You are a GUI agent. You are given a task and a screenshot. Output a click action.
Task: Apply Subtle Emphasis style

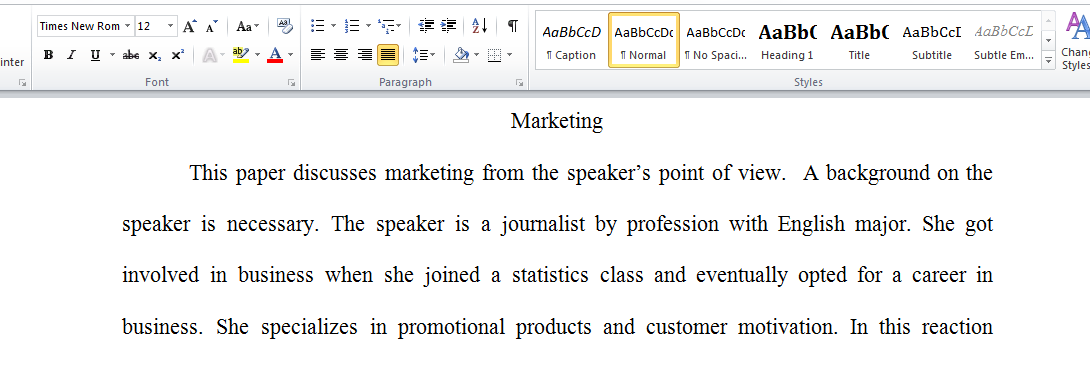(1004, 40)
